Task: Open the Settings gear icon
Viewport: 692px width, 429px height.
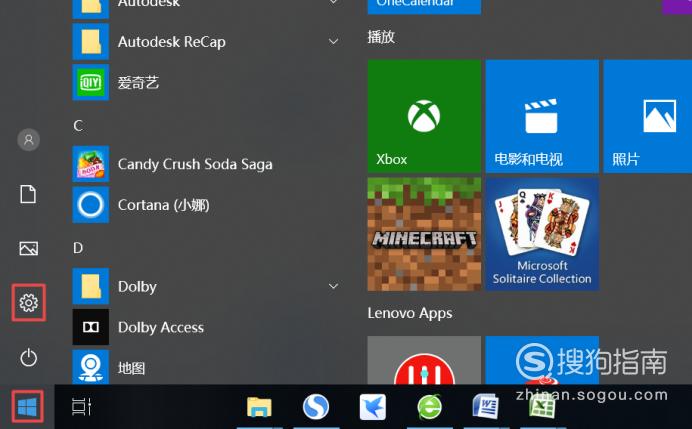Action: click(29, 303)
